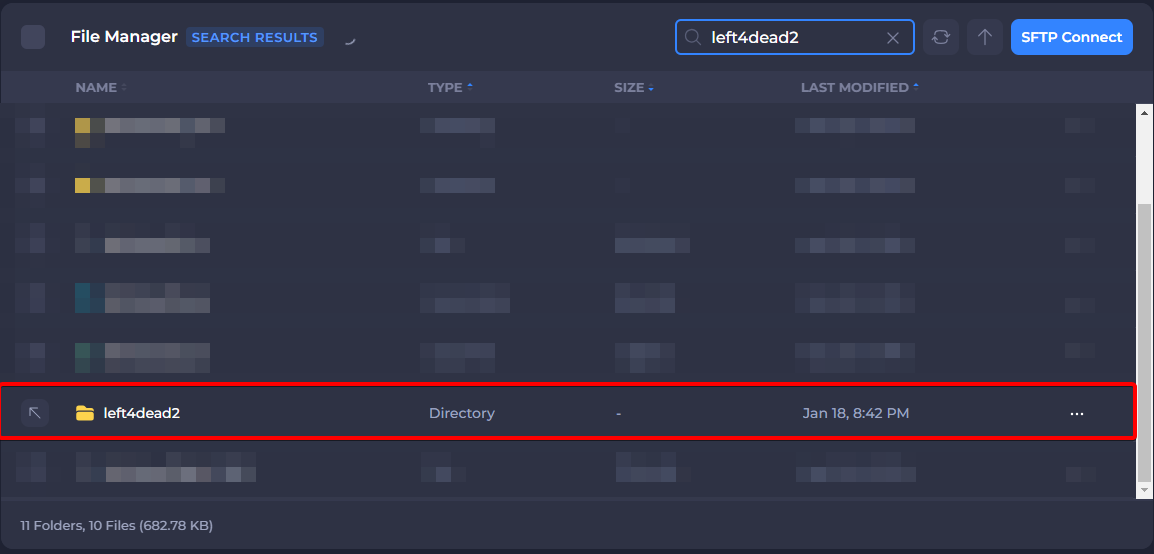
Task: Click the magnifier icon in search box
Action: 692,38
